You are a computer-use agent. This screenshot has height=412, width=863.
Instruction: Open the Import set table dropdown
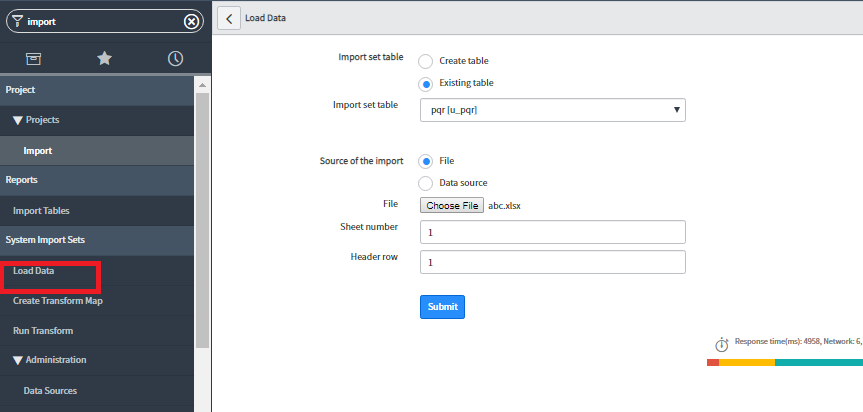(552, 109)
